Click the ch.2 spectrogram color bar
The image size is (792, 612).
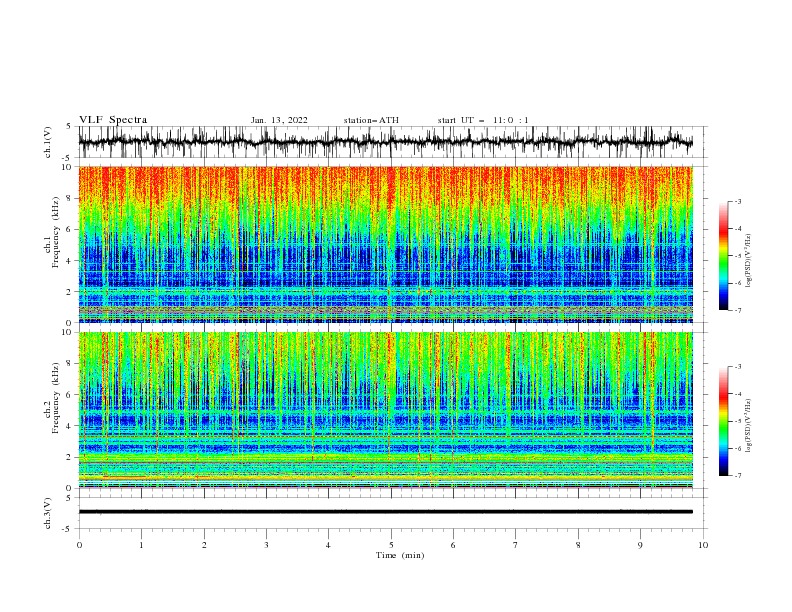point(723,421)
